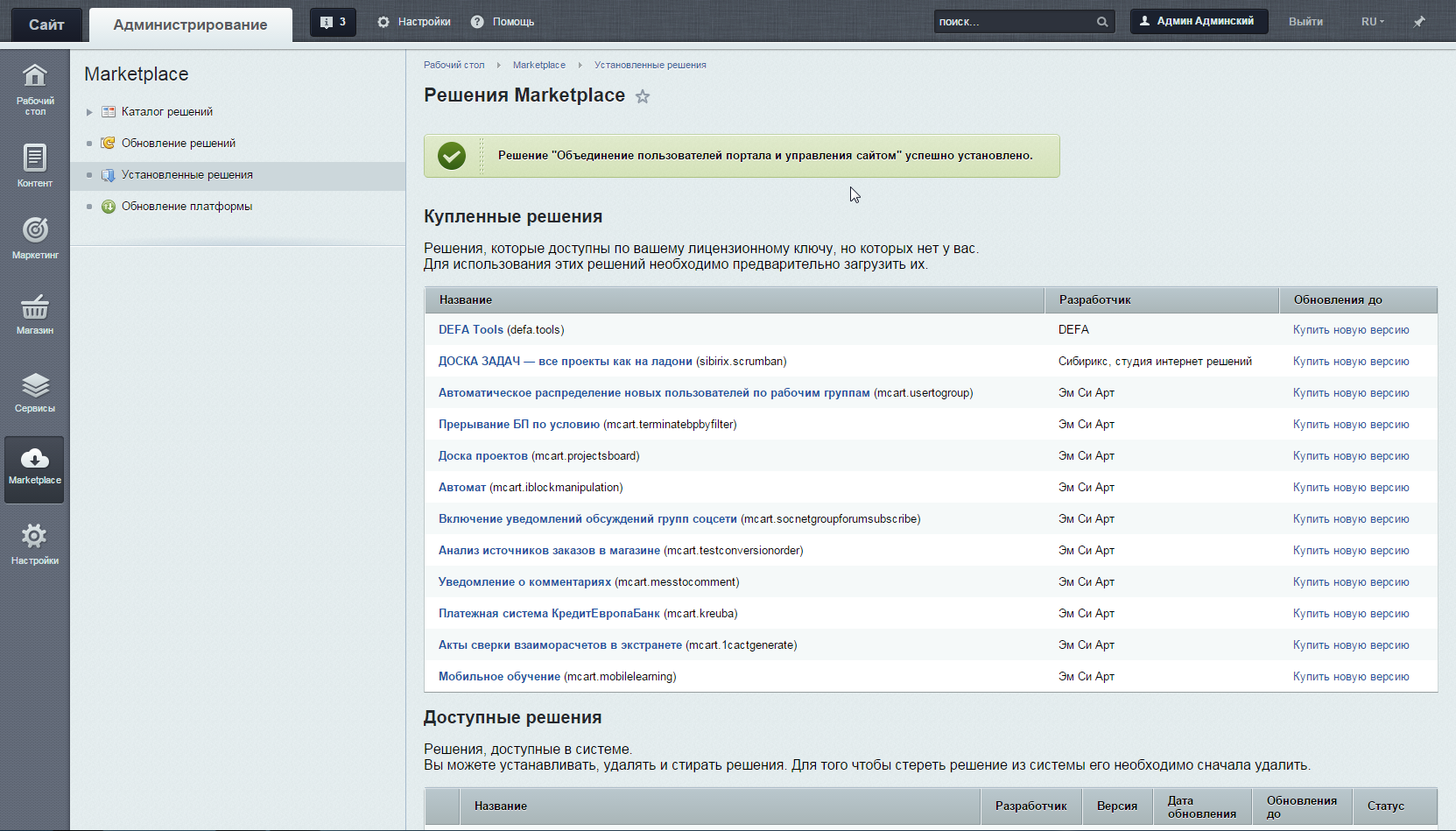Viewport: 1456px width, 831px height.
Task: Click Купить новую версию for Мобильное обучение
Action: [1351, 677]
